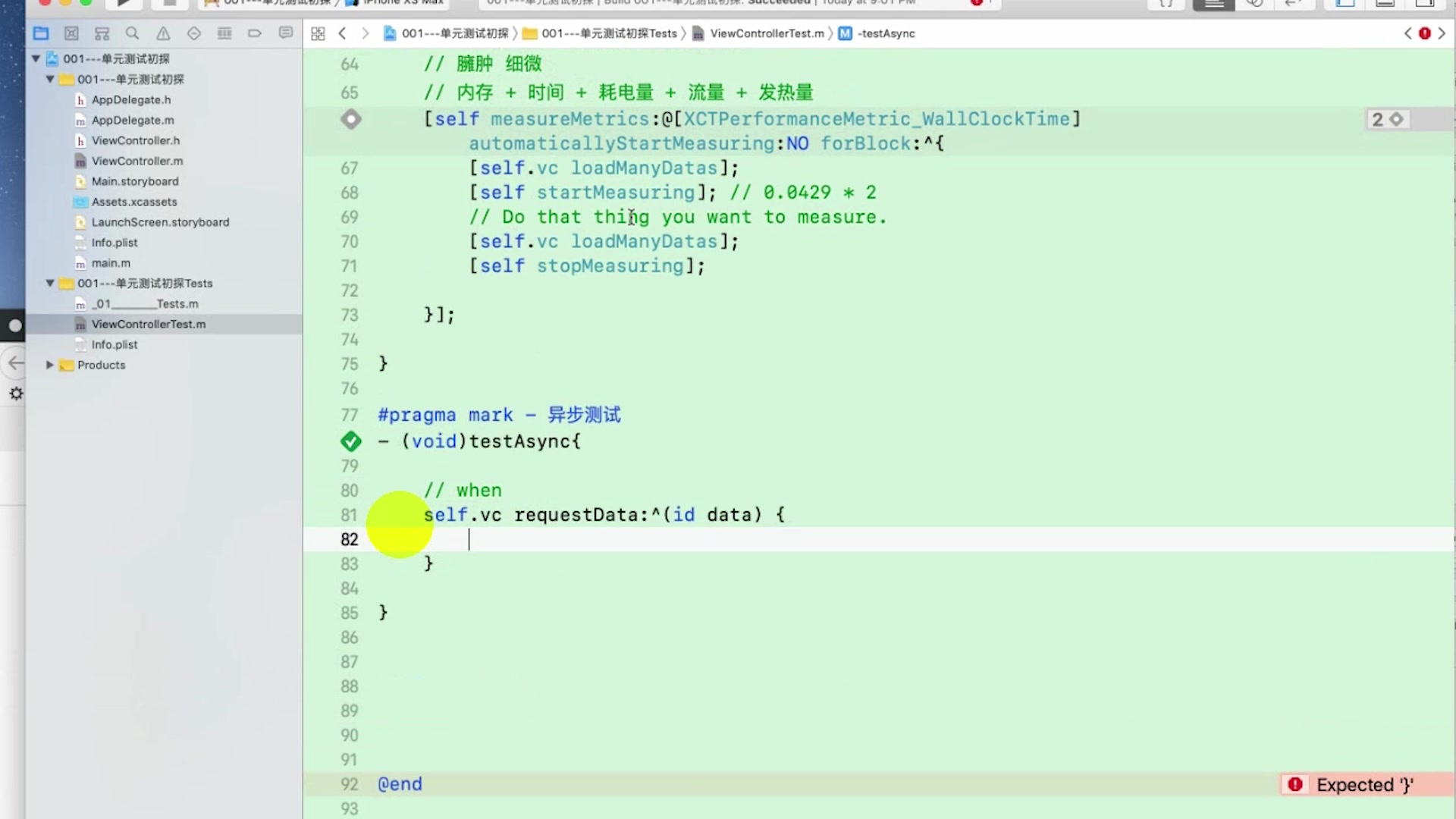Image resolution: width=1456 pixels, height=819 pixels.
Task: Select AppDelegate.m in the navigator
Action: tap(133, 120)
